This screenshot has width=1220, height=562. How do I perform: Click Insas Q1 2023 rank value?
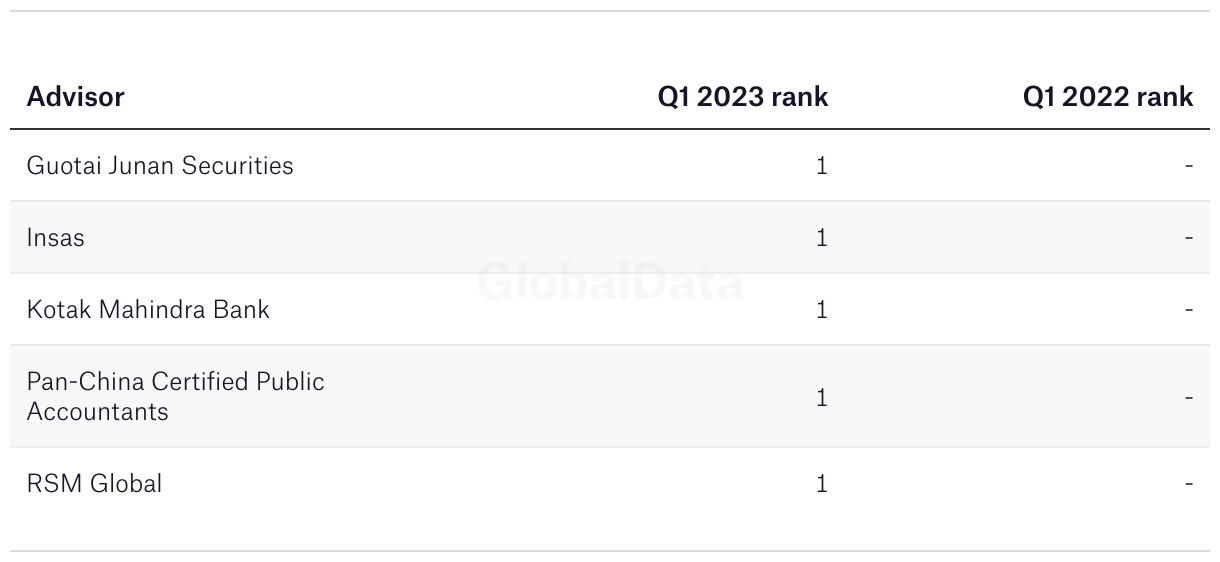(821, 238)
